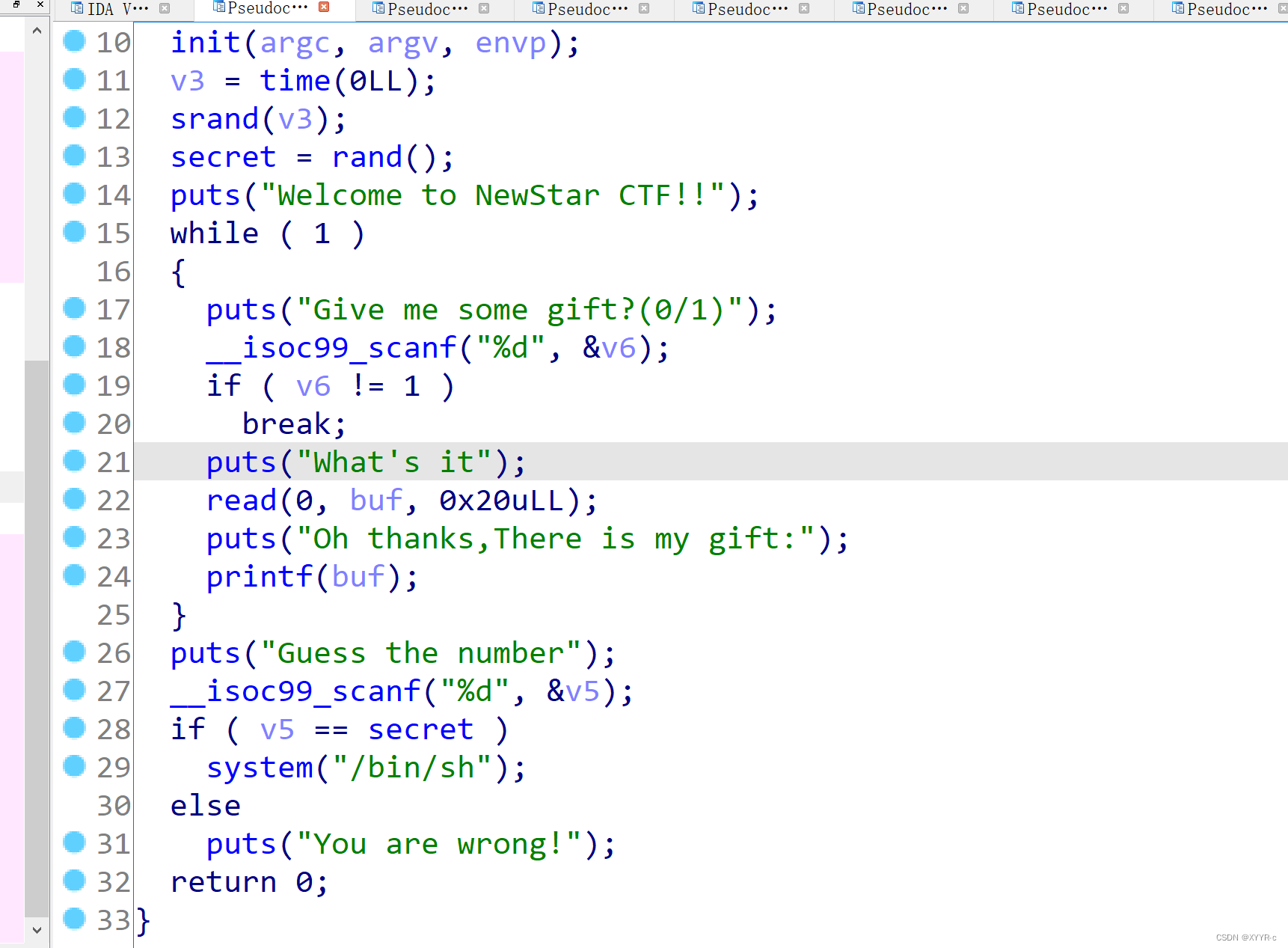
Task: Set breakpoint dot beside line 20 break
Action: [x=74, y=423]
